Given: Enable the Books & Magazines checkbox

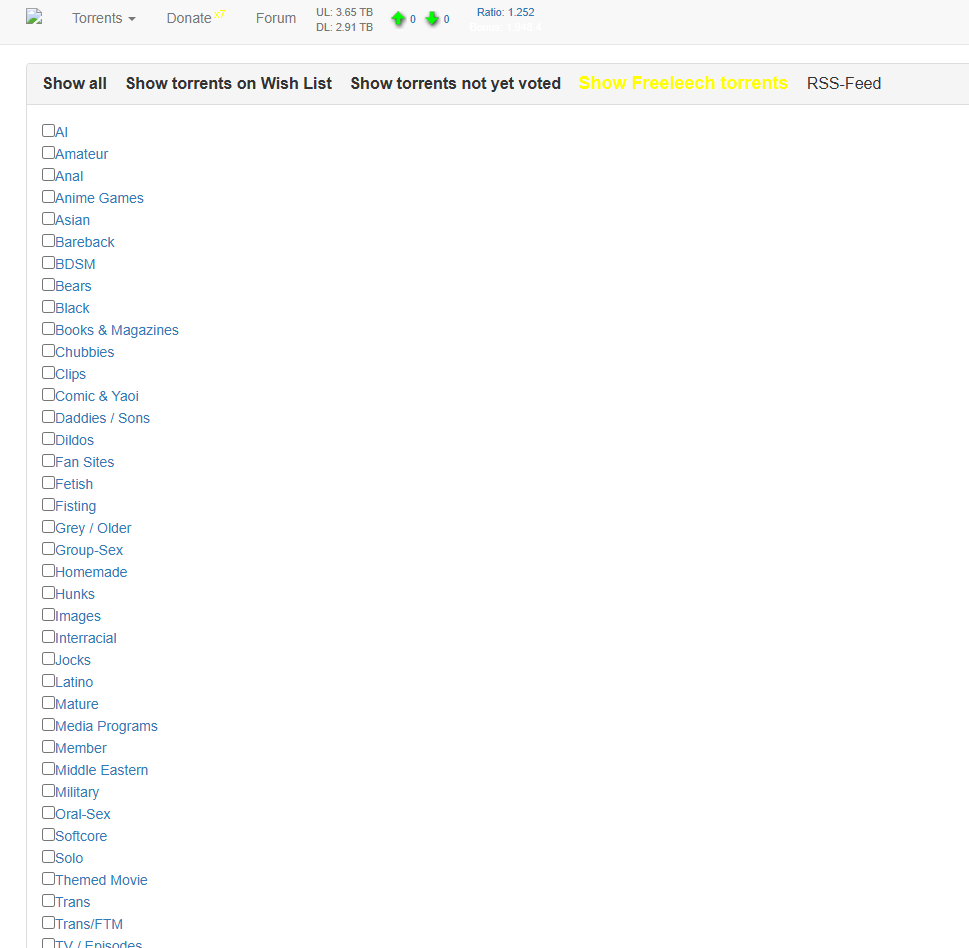Looking at the screenshot, I should [48, 329].
